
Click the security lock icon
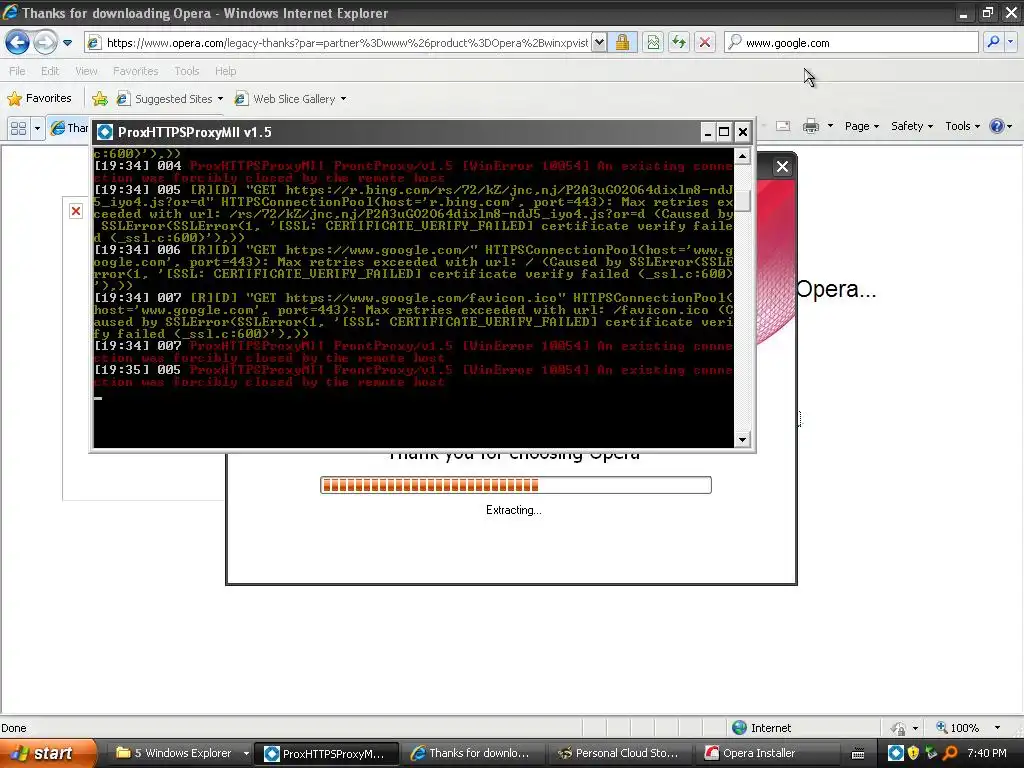(x=622, y=43)
